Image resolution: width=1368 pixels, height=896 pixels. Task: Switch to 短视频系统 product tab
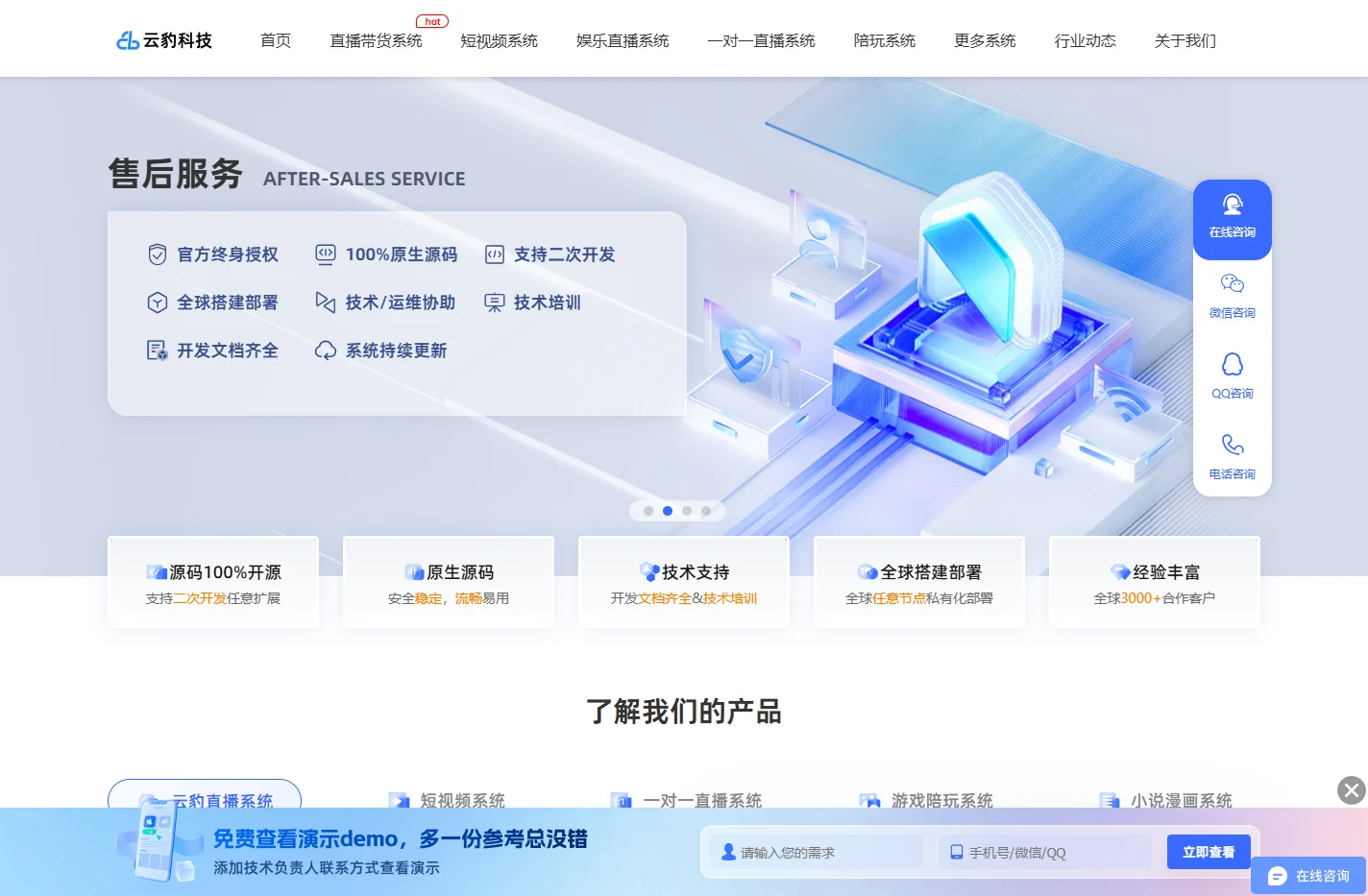coord(447,800)
